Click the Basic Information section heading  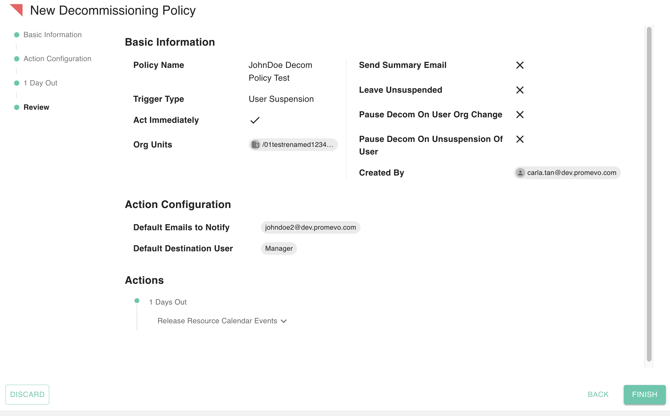pyautogui.click(x=170, y=42)
